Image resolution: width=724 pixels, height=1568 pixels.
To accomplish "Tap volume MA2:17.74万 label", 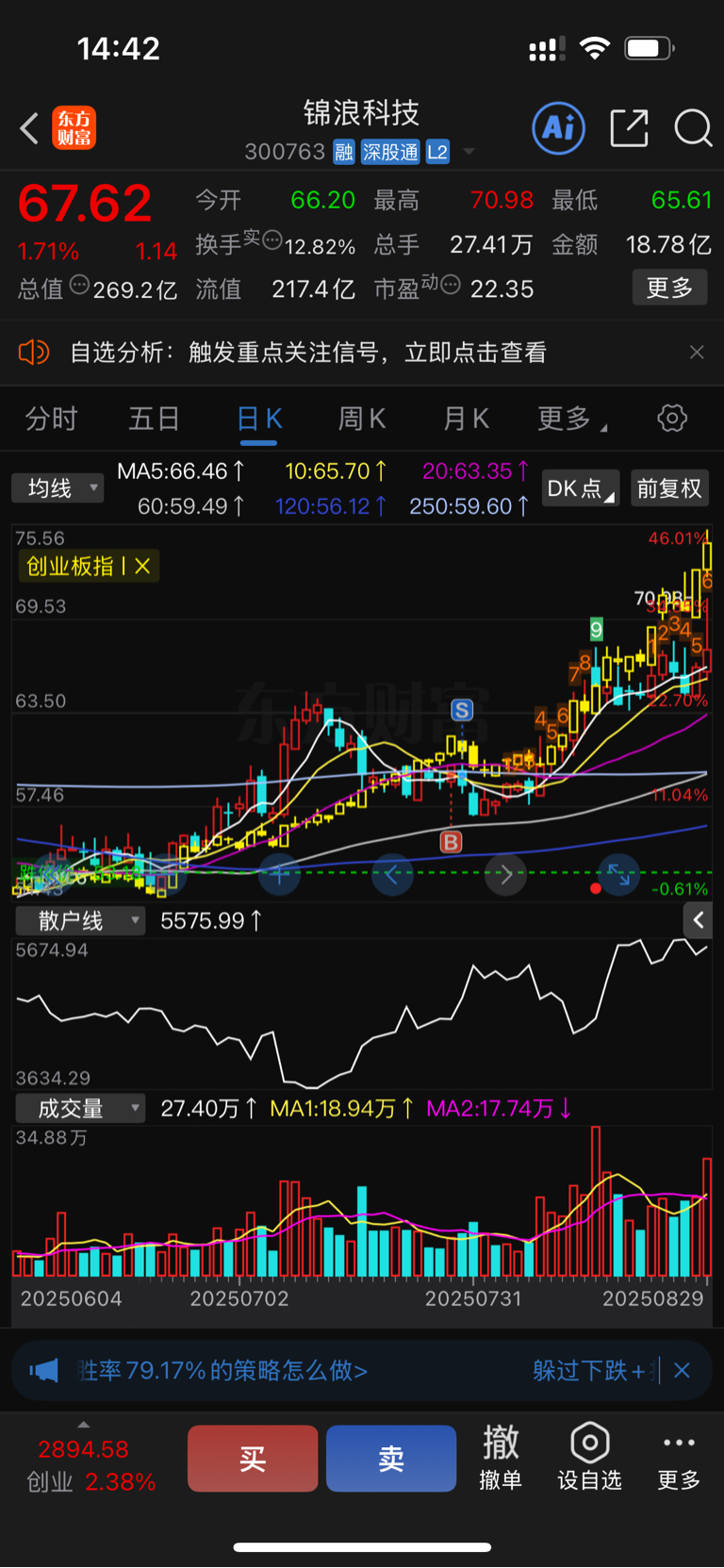I will [x=499, y=1109].
